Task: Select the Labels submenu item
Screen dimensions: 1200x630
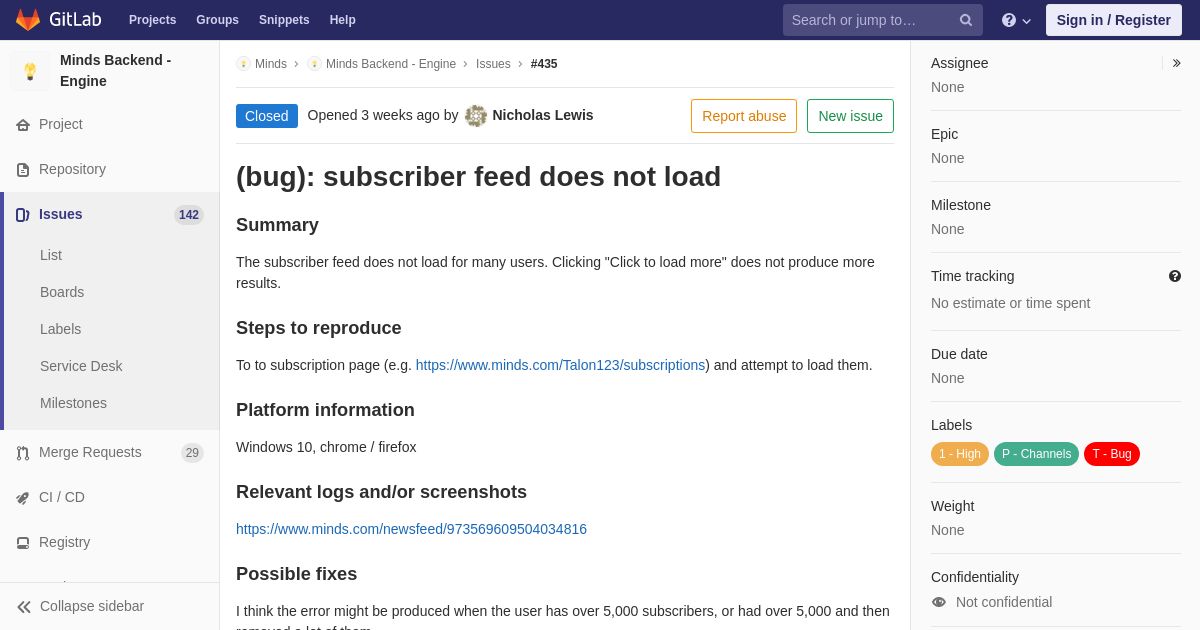Action: coord(60,329)
